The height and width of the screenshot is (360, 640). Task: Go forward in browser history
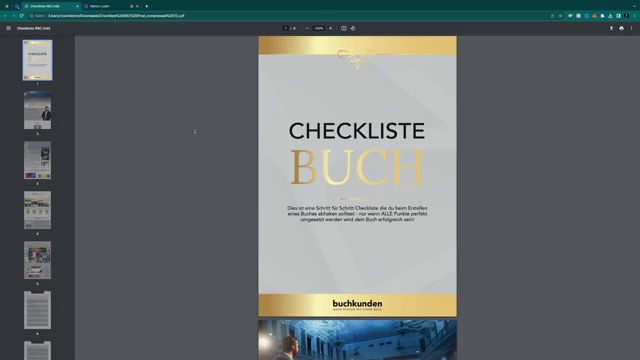(13, 16)
